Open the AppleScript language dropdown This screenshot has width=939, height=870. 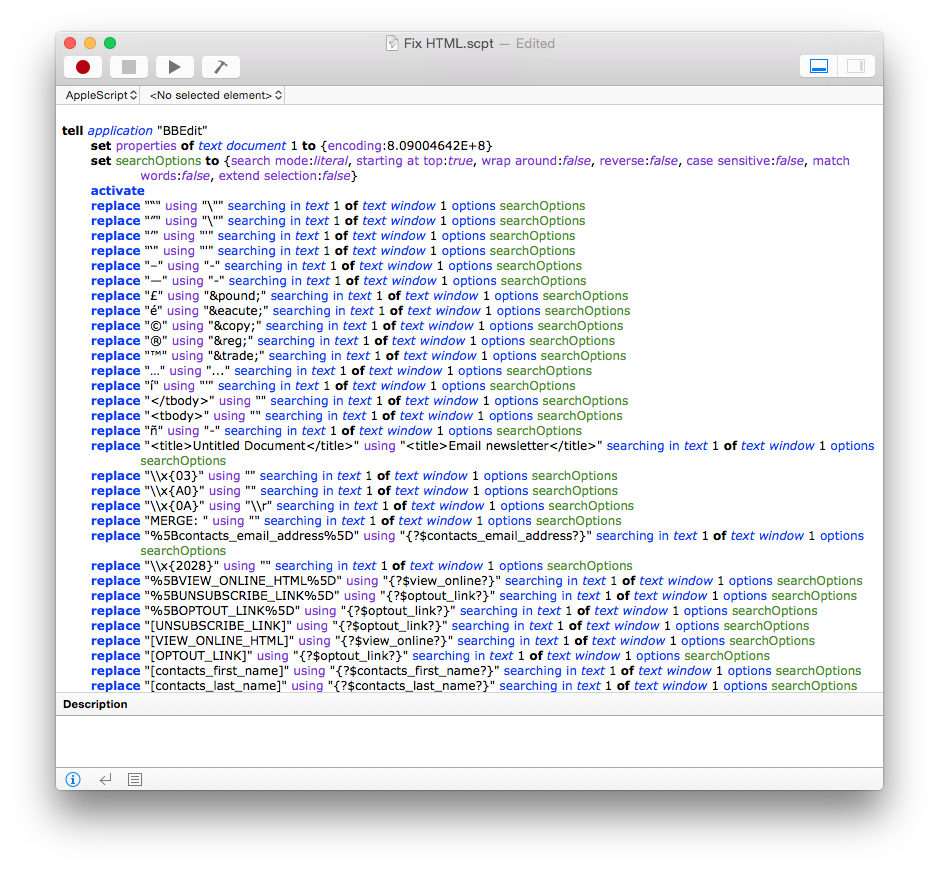pos(103,95)
